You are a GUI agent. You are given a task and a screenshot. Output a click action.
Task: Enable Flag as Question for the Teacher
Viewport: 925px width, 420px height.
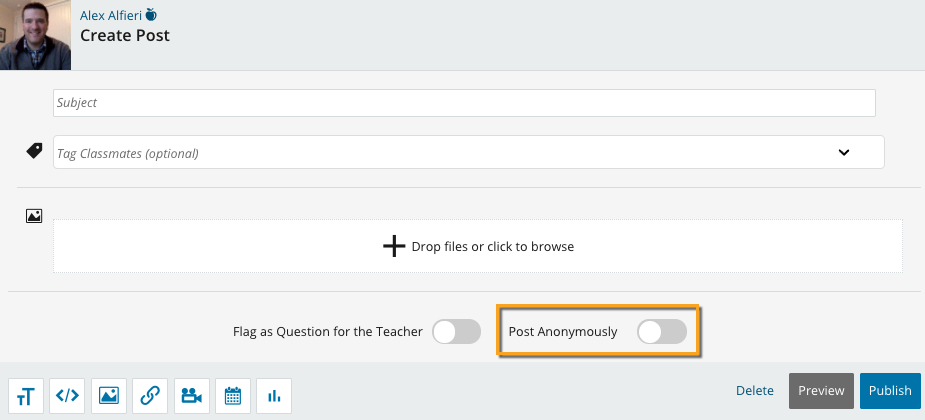(x=457, y=332)
